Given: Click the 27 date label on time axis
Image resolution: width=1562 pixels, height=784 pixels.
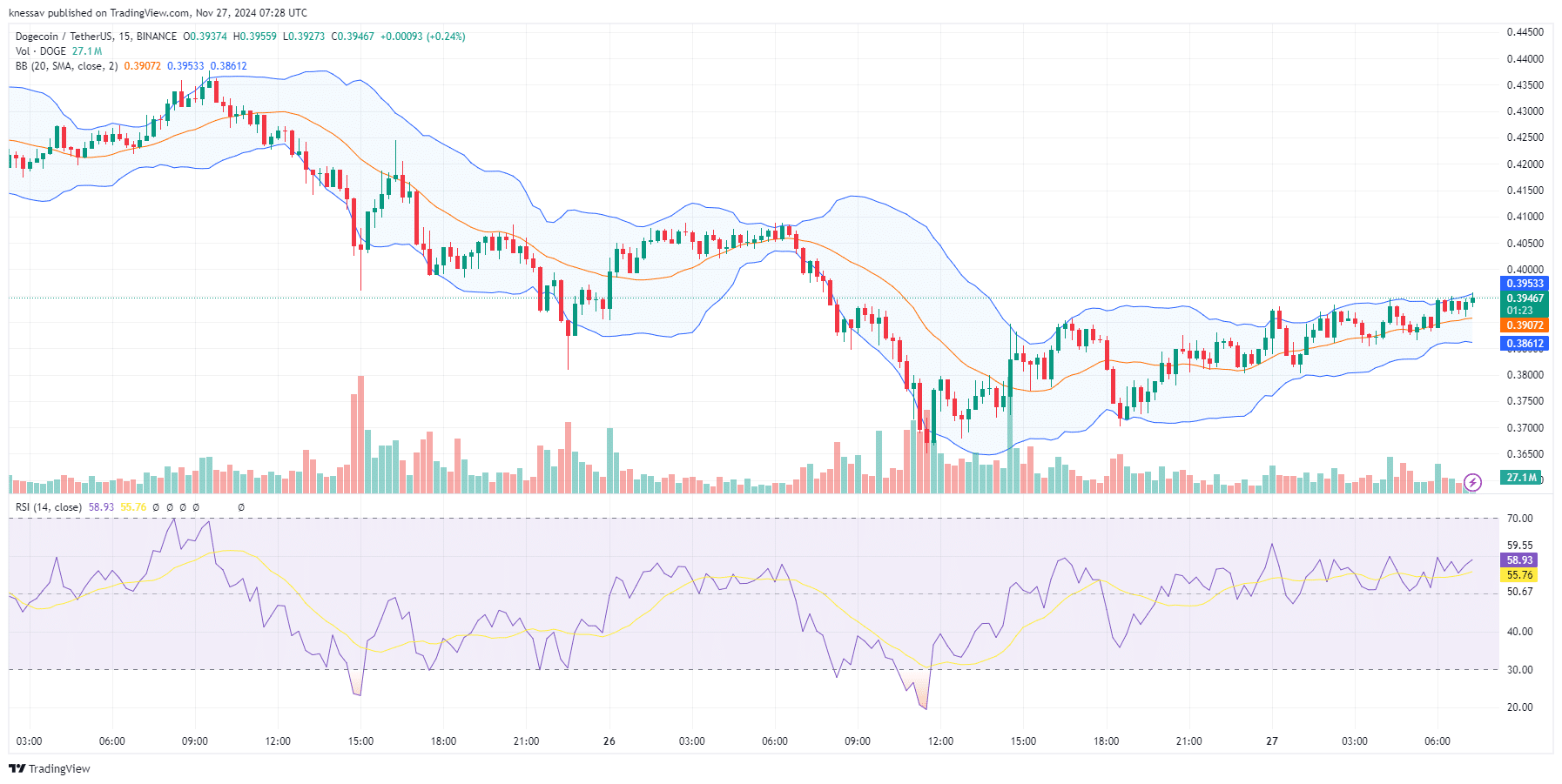Looking at the screenshot, I should [x=1272, y=741].
